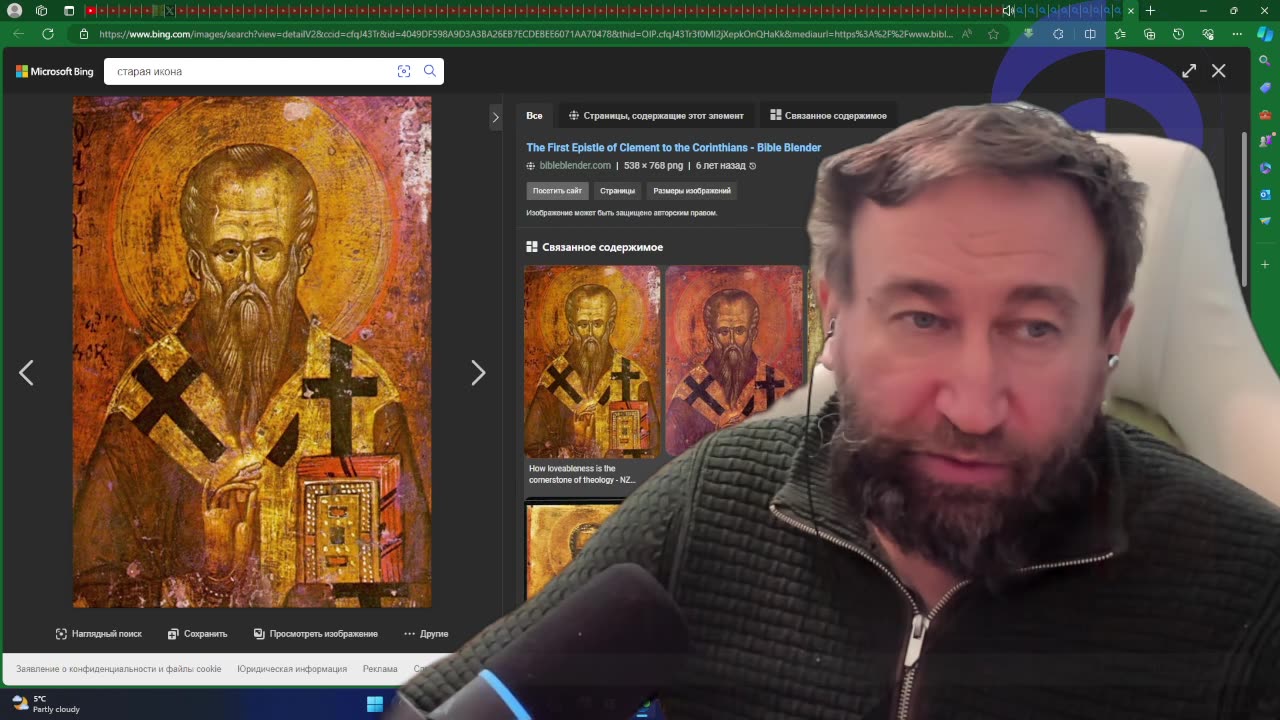Open Browser essentials heart icon
Image resolution: width=1280 pixels, height=720 pixels.
point(1208,34)
